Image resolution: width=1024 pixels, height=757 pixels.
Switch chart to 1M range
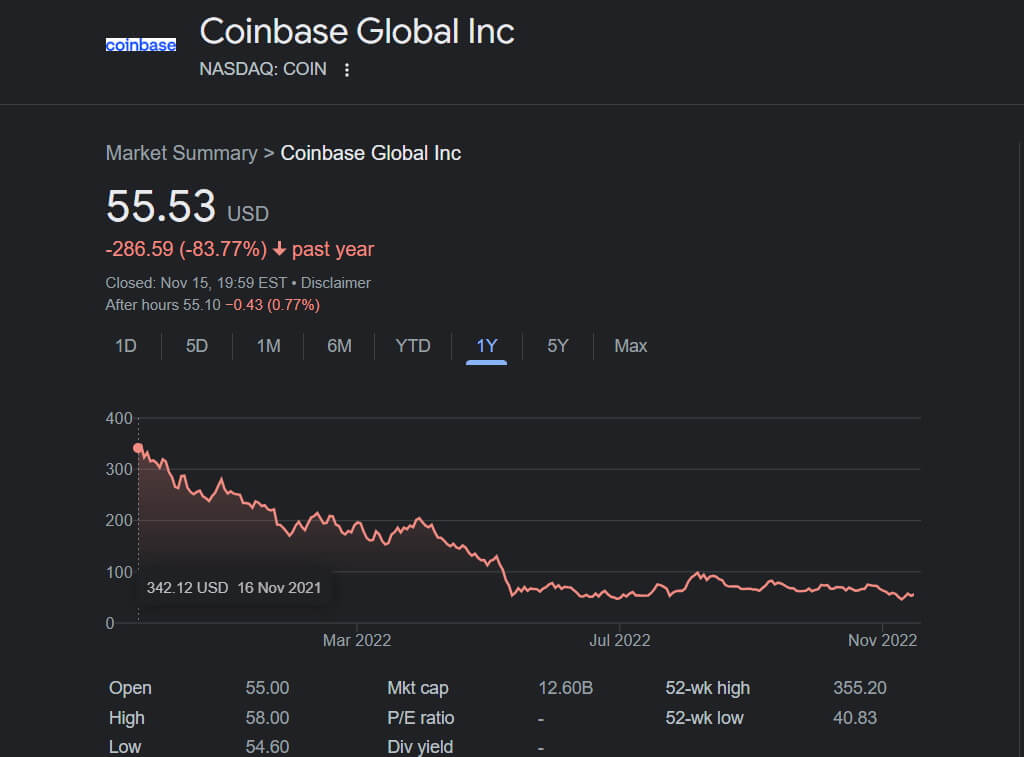(268, 346)
